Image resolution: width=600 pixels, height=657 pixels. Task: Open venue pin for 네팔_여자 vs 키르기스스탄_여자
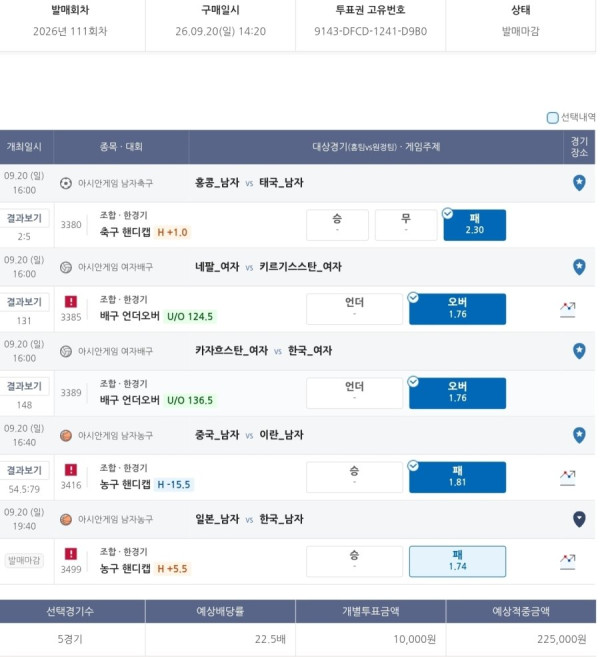pos(579,267)
